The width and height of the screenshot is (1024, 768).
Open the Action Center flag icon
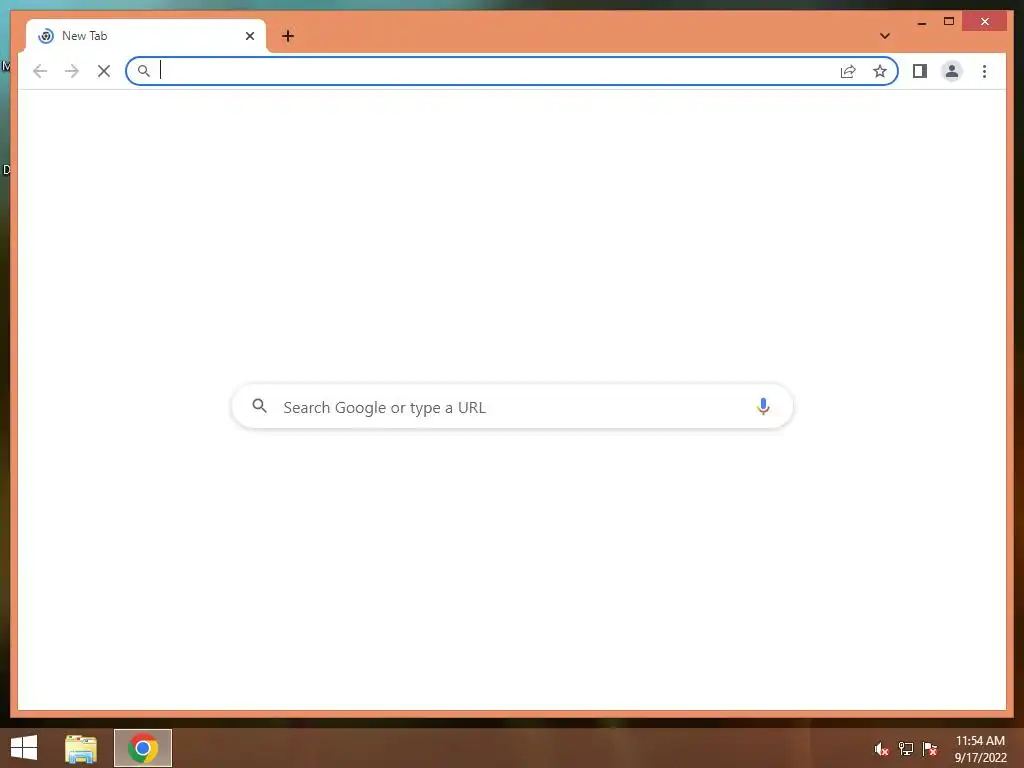tap(930, 749)
